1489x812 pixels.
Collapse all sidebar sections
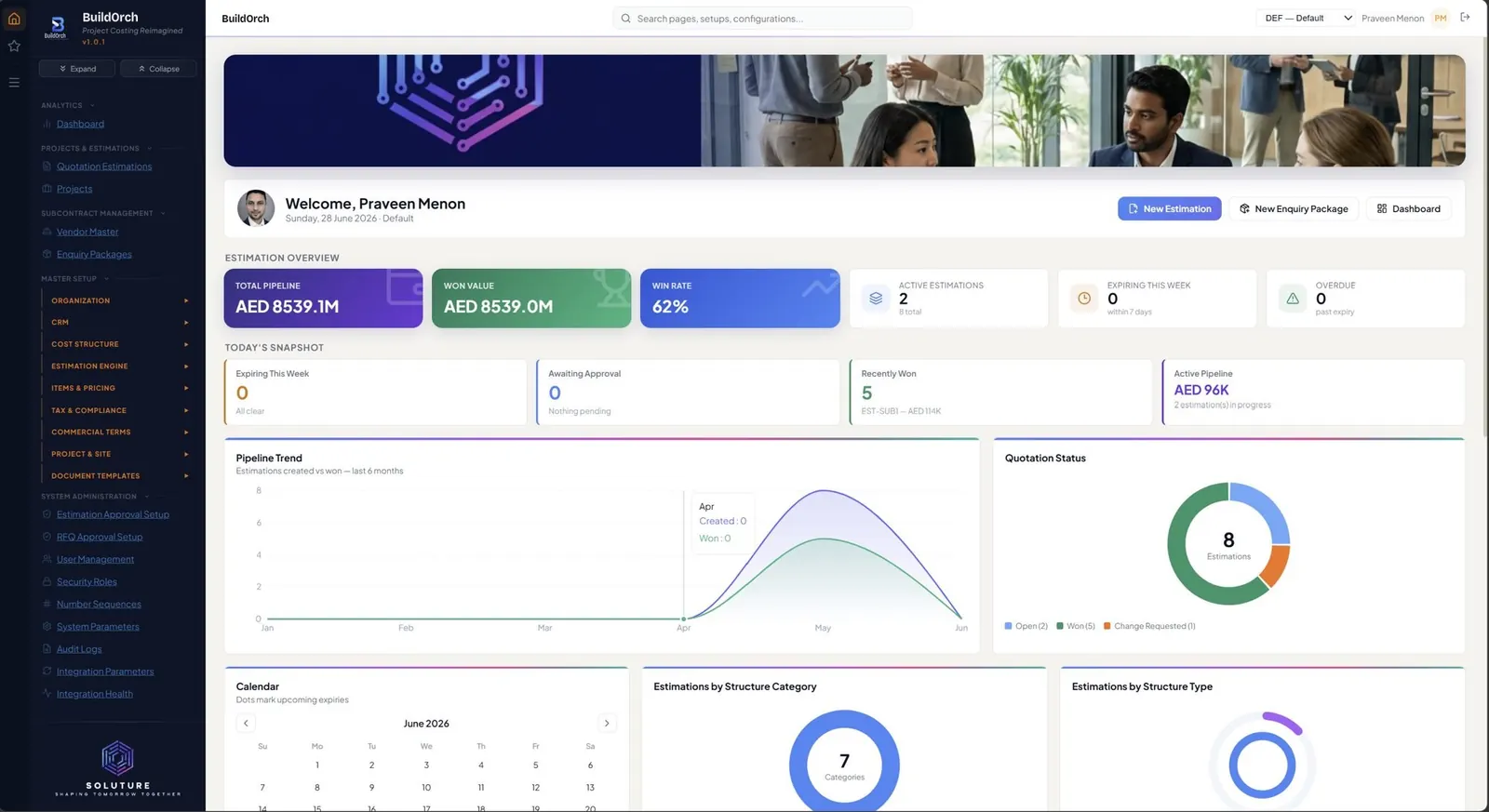coord(158,69)
